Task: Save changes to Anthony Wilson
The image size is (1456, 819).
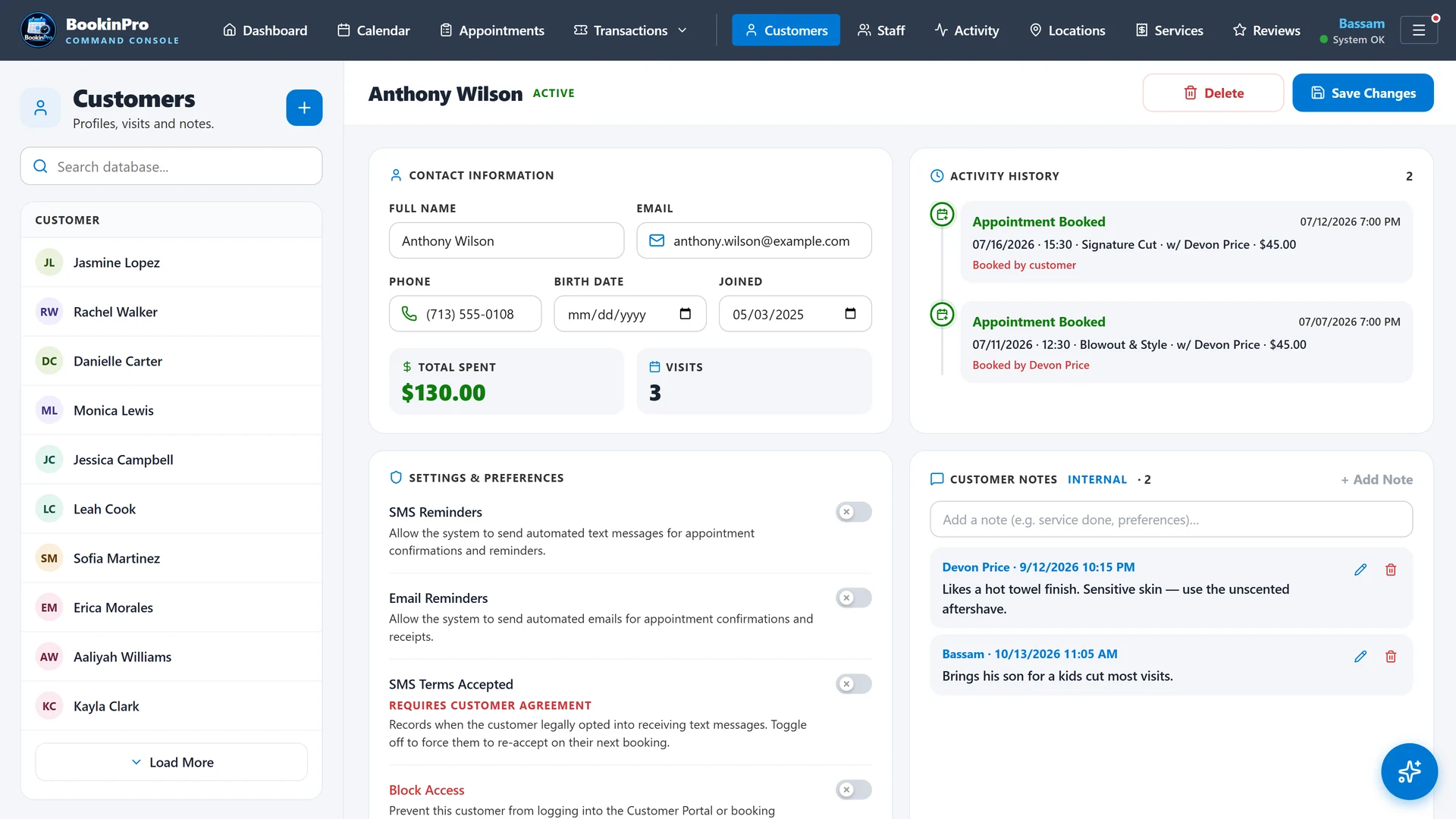Action: (1363, 93)
